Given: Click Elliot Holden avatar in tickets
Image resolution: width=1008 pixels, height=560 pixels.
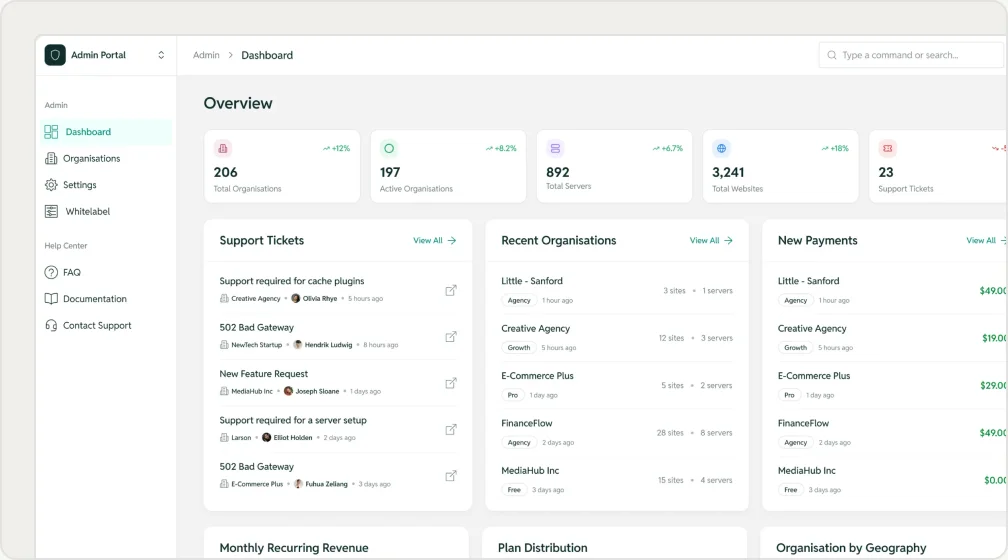Looking at the screenshot, I should point(267,437).
